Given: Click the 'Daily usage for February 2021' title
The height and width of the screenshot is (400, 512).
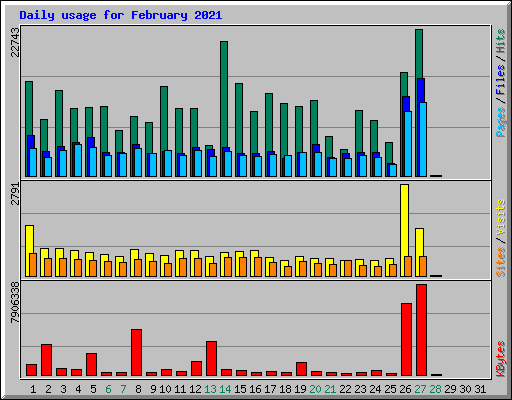Looking at the screenshot, I should click(121, 15).
